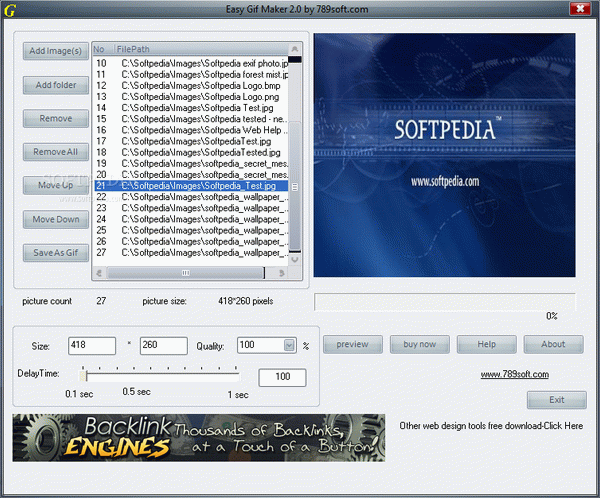The width and height of the screenshot is (600, 498).
Task: Click the DelayTime slider handle
Action: [x=83, y=375]
